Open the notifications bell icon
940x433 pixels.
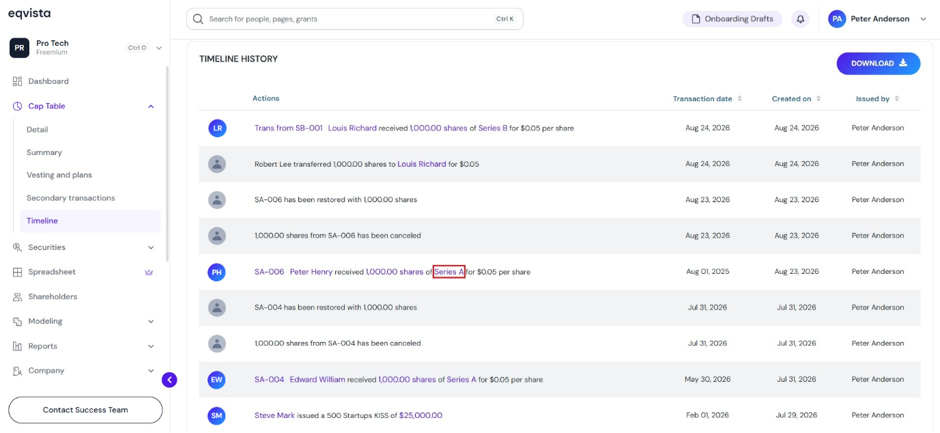(800, 19)
